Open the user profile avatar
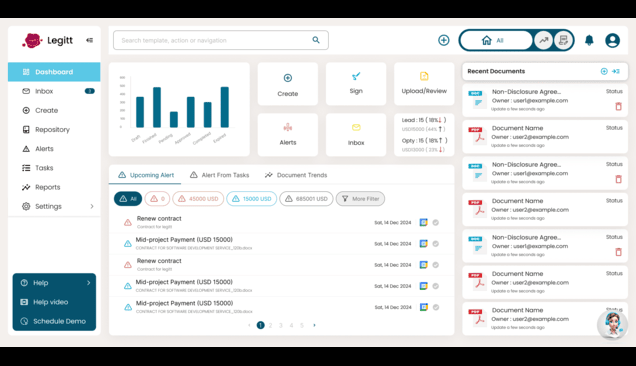The image size is (636, 366). (612, 40)
